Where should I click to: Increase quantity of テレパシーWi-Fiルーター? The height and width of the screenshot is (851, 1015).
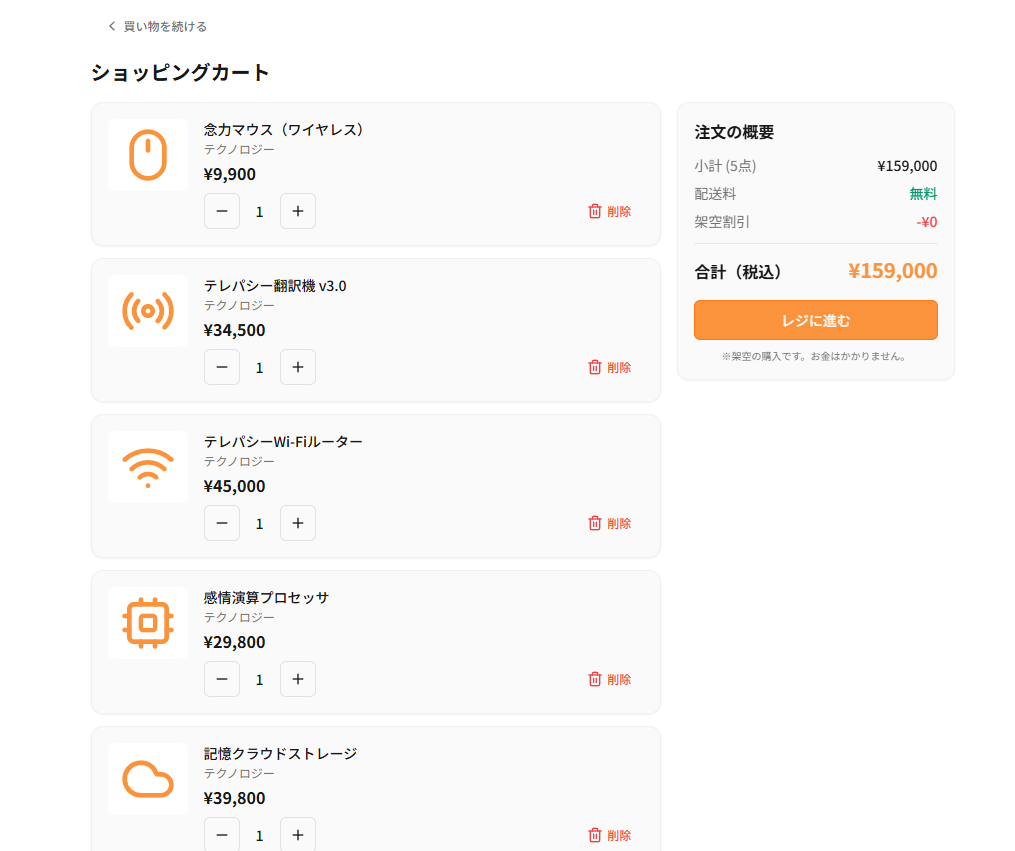[297, 523]
